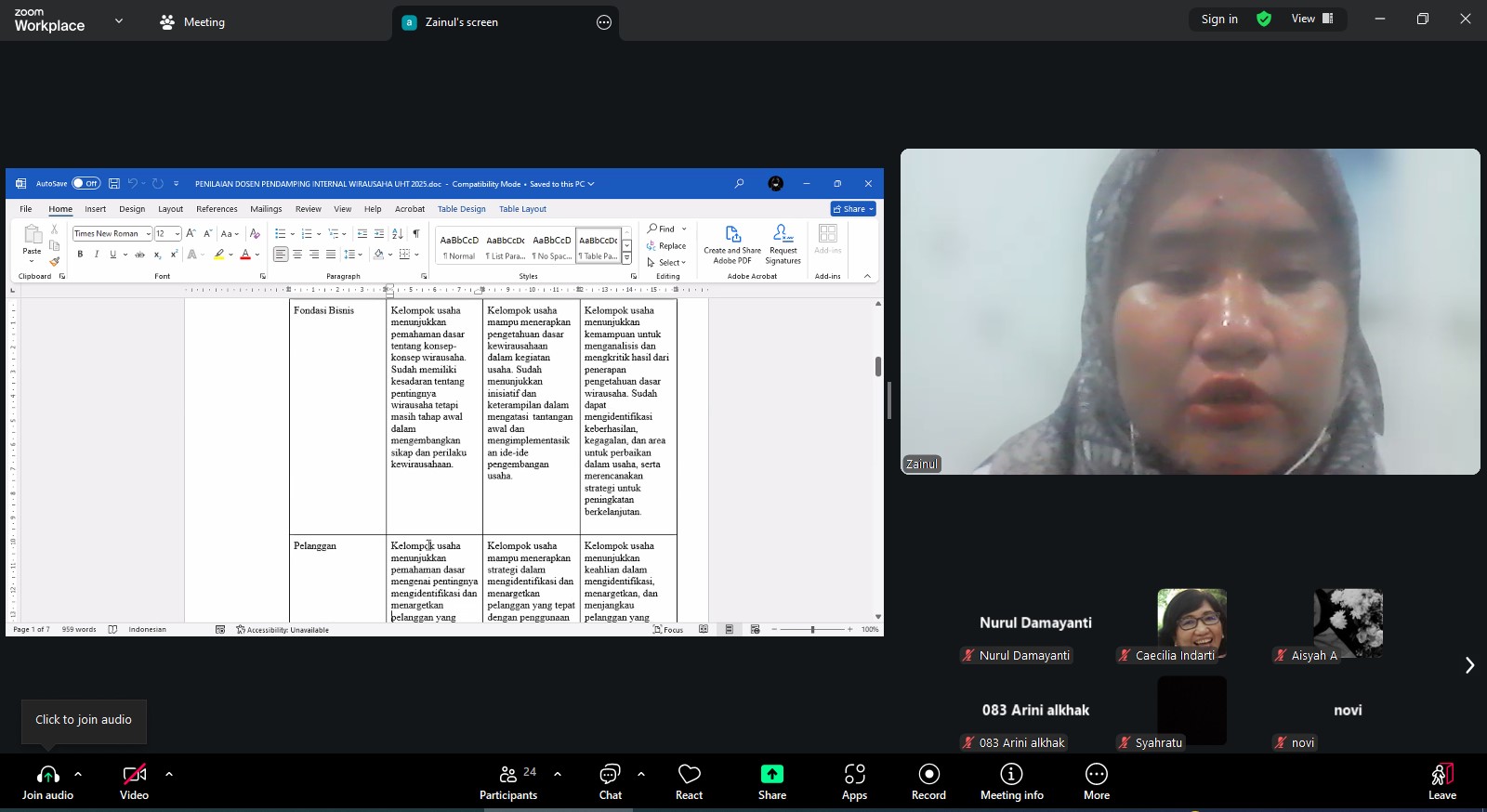Image resolution: width=1487 pixels, height=812 pixels.
Task: Open the React emoji menu
Action: 689,781
